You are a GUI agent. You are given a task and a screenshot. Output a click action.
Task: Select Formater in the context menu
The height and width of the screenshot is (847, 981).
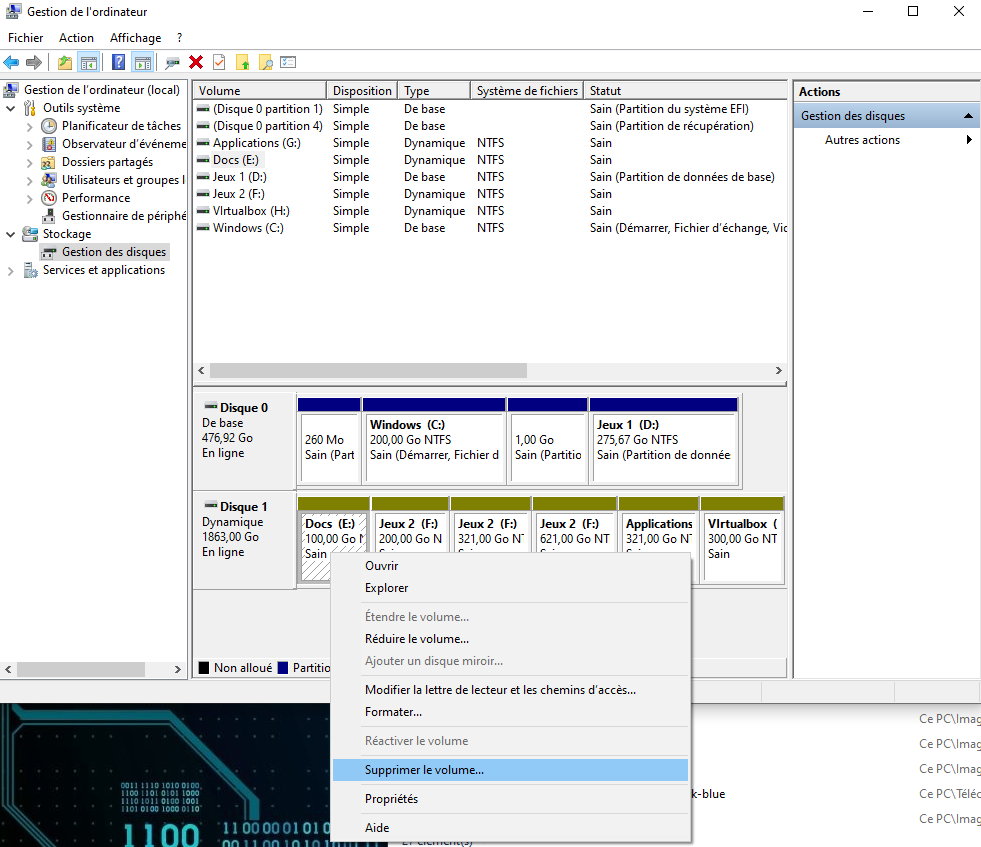click(x=393, y=712)
